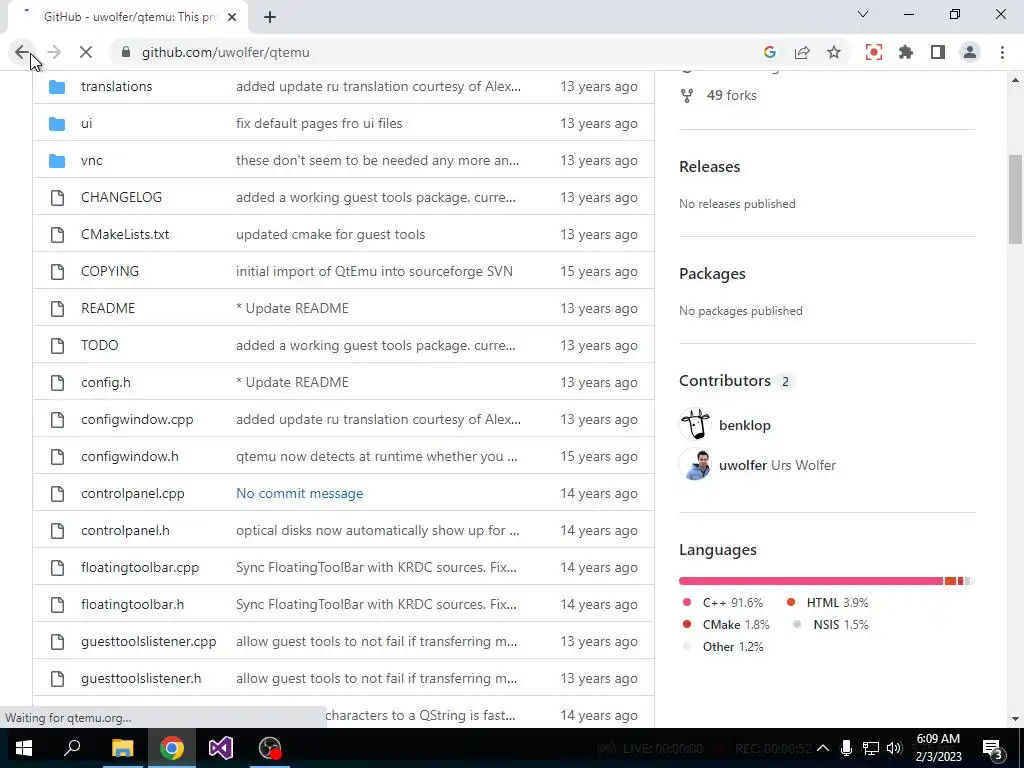Open controlpanel.h
This screenshot has height=768, width=1024.
tap(125, 530)
